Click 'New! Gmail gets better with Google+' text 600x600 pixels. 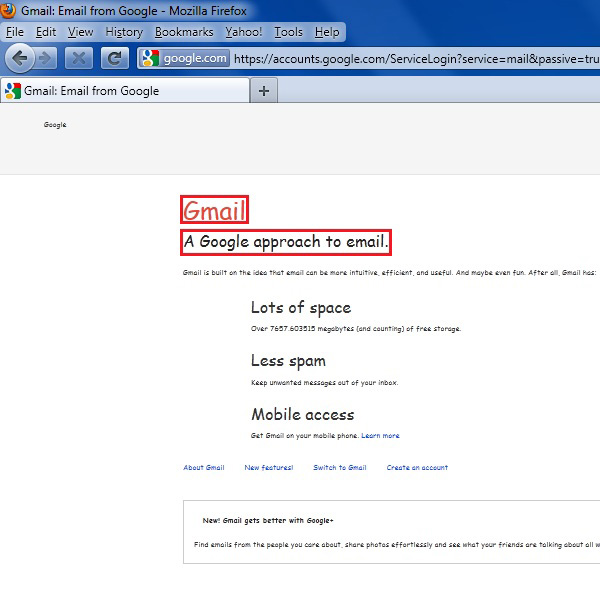click(x=268, y=520)
